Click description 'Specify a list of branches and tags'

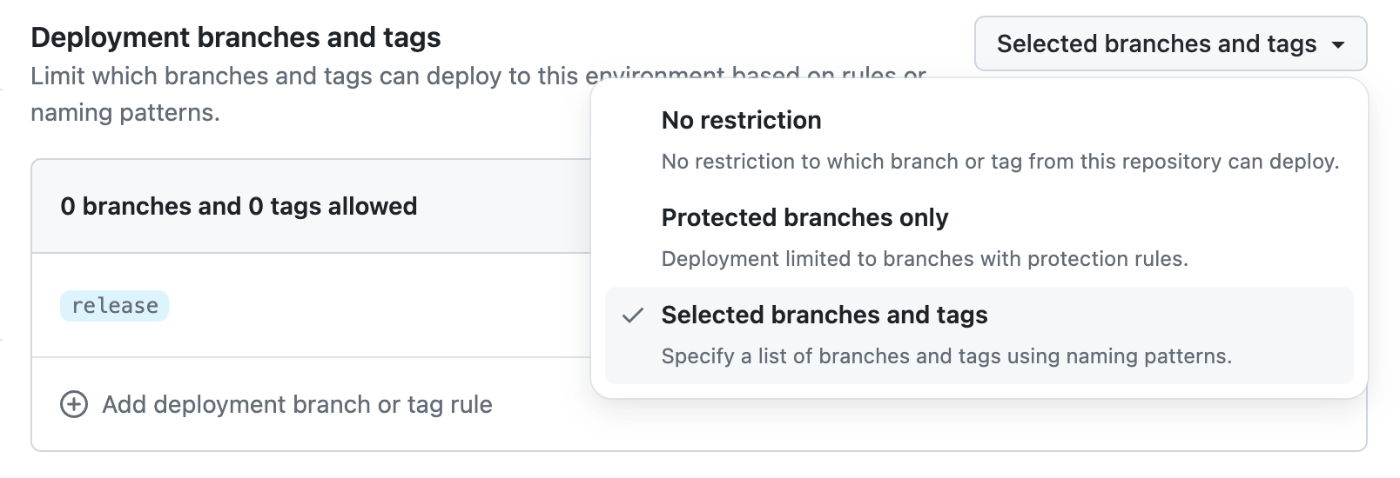click(x=947, y=356)
